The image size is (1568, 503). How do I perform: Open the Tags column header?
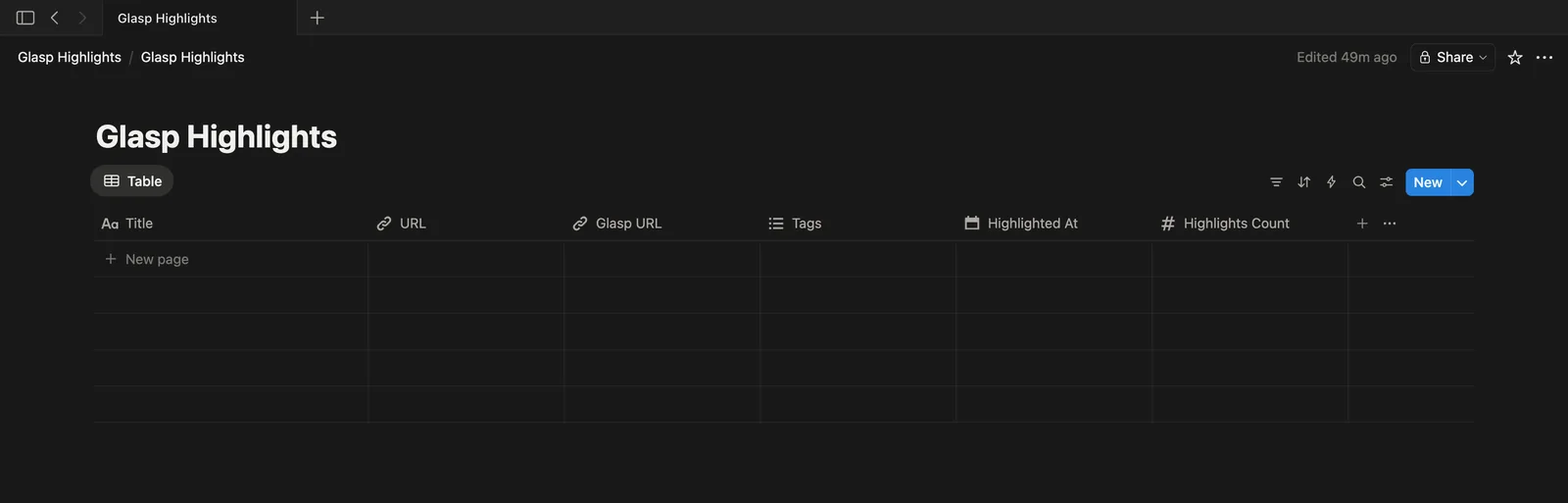[858, 224]
